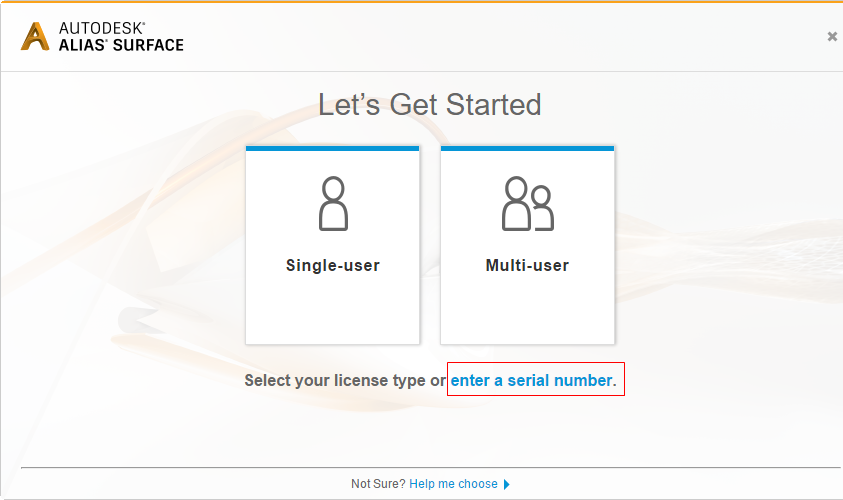Close the Let's Get Started dialog
The width and height of the screenshot is (843, 500).
[832, 37]
